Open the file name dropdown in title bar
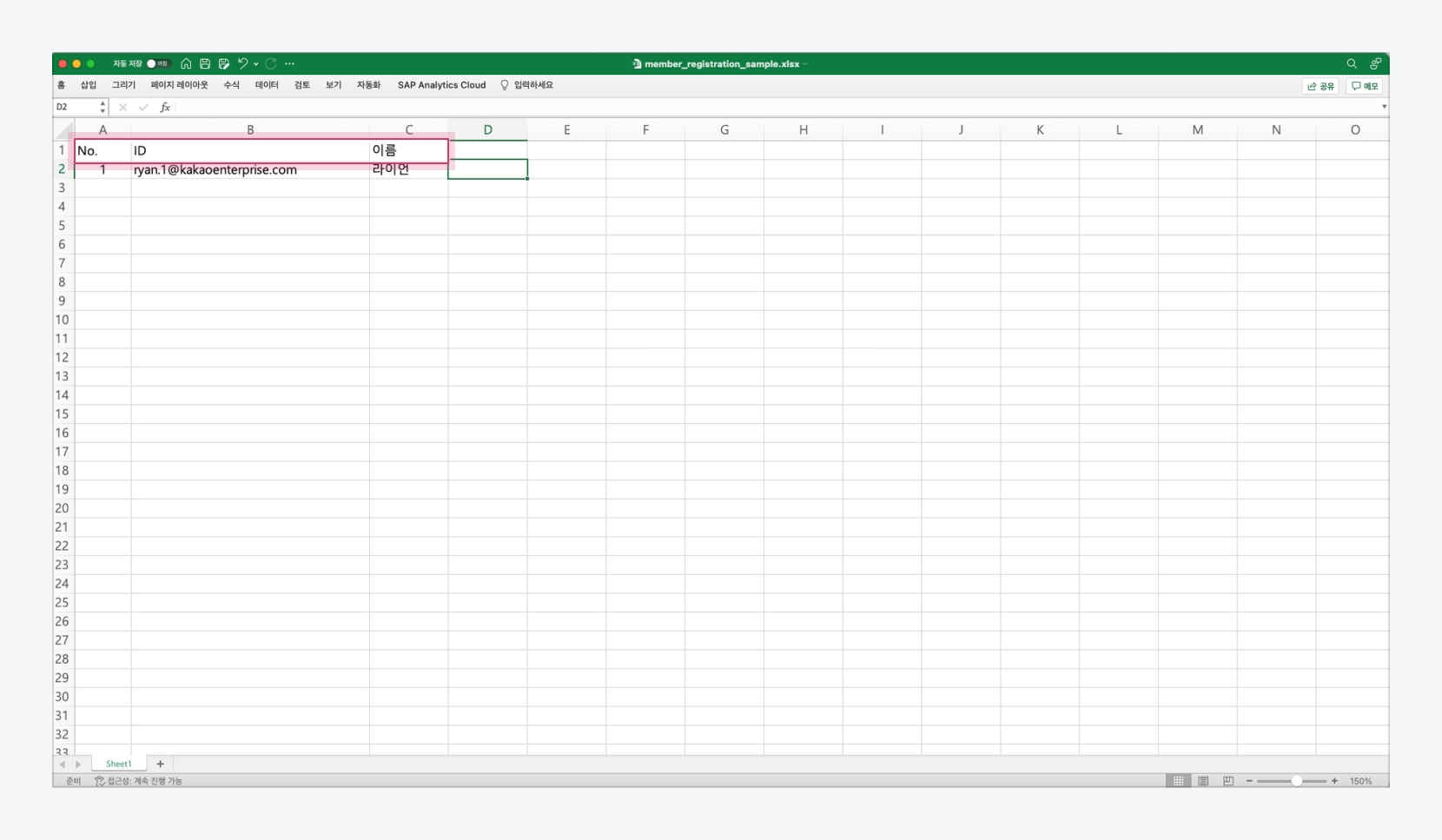The width and height of the screenshot is (1442, 840). point(805,64)
